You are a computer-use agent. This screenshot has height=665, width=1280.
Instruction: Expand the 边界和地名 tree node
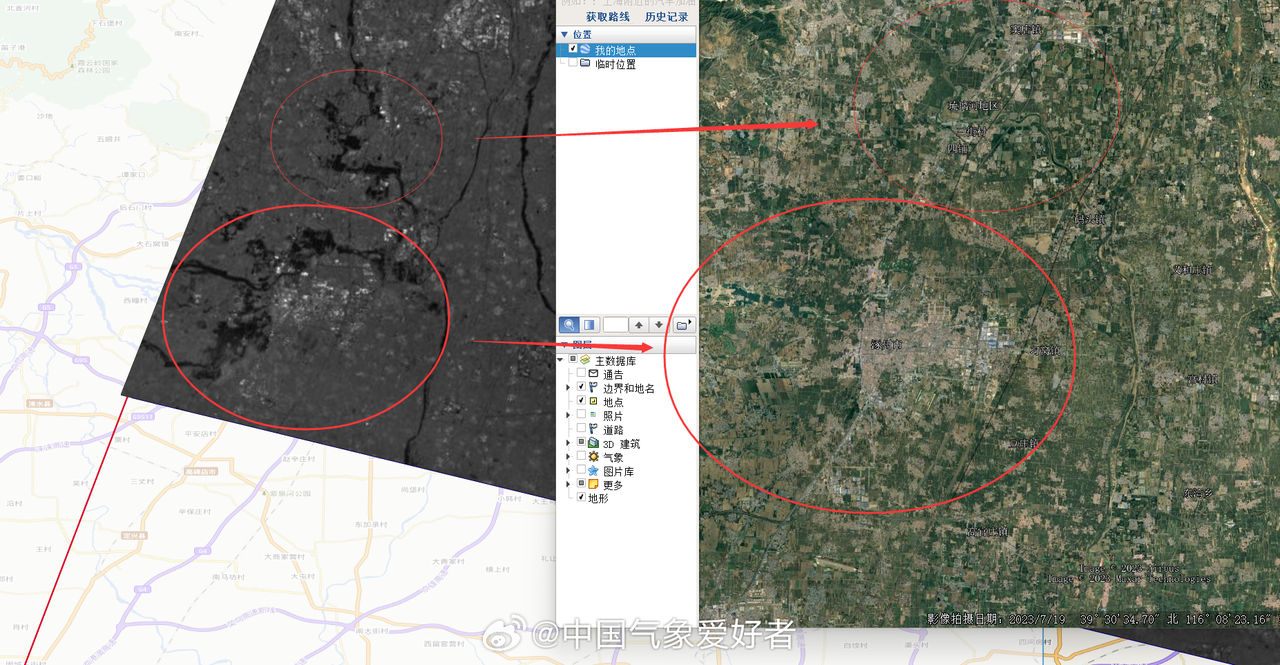569,388
